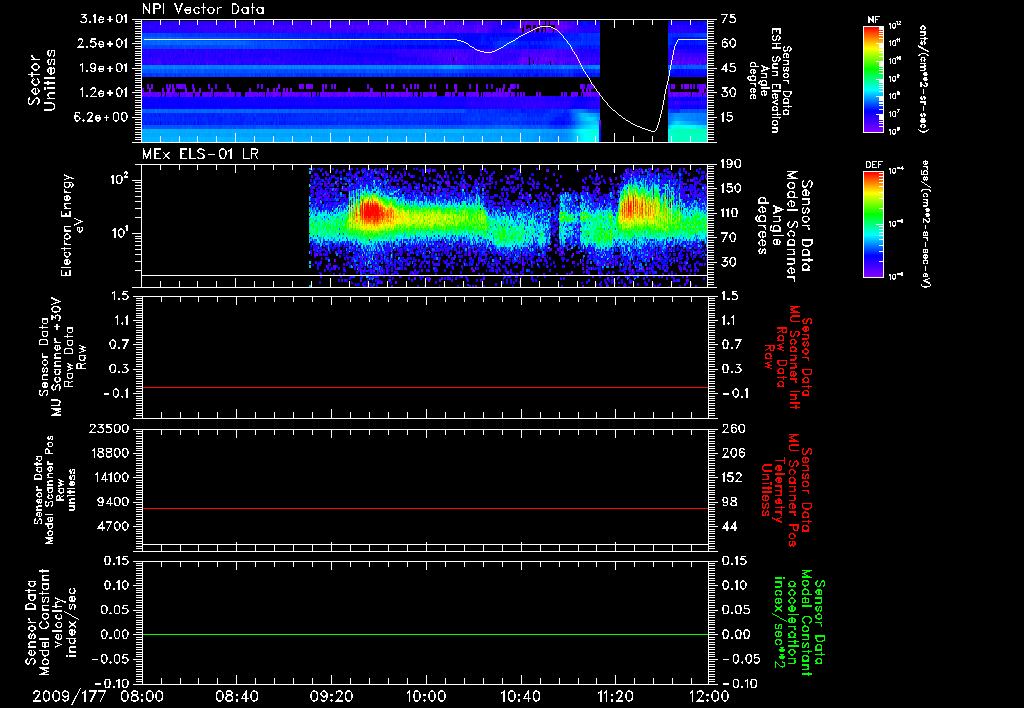The height and width of the screenshot is (708, 1024).
Task: Click the 9400 scanner position tick label
Action: coord(114,502)
